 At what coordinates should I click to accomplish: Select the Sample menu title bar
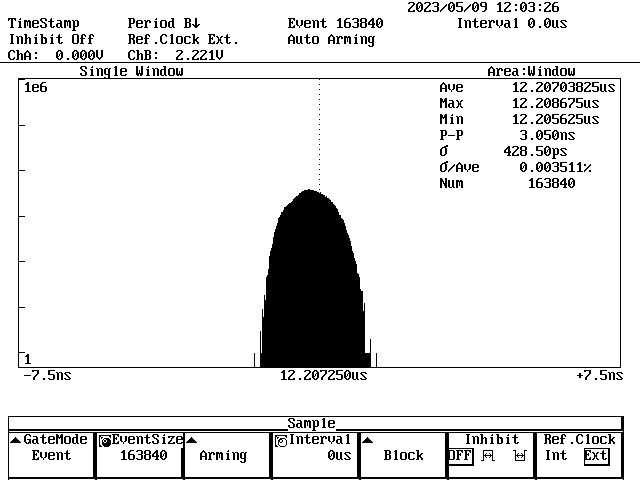(x=311, y=423)
